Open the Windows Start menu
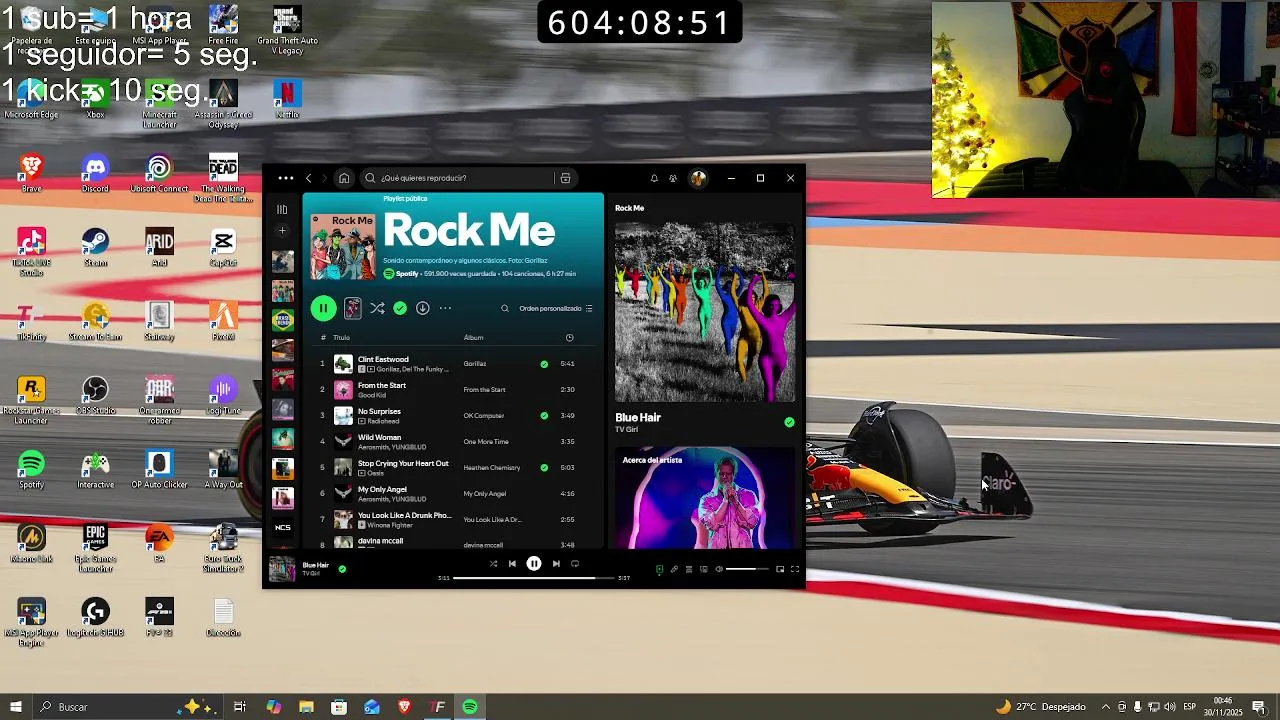 pos(16,707)
